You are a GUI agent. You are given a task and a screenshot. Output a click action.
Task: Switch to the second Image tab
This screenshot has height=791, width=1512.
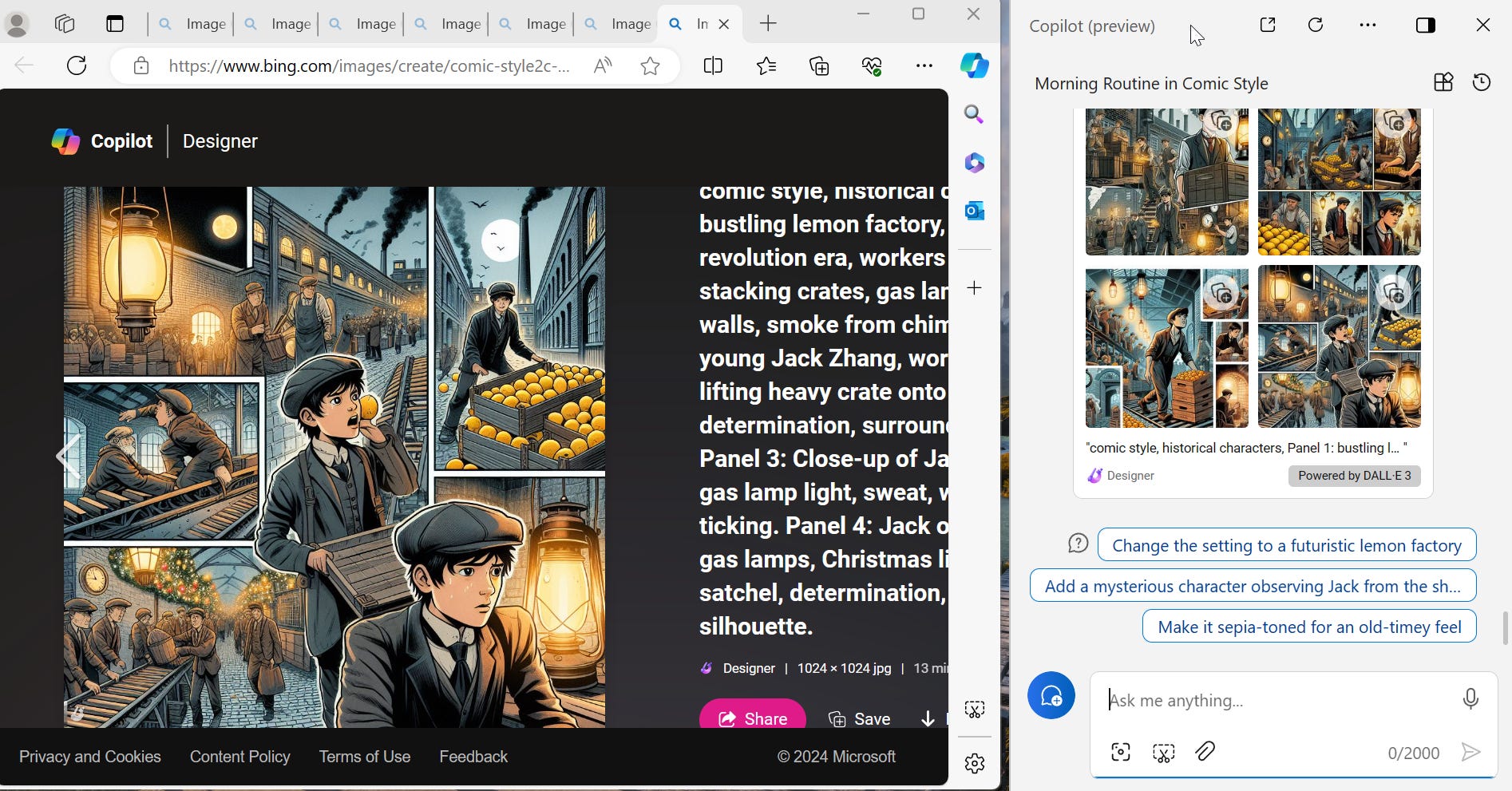click(277, 24)
